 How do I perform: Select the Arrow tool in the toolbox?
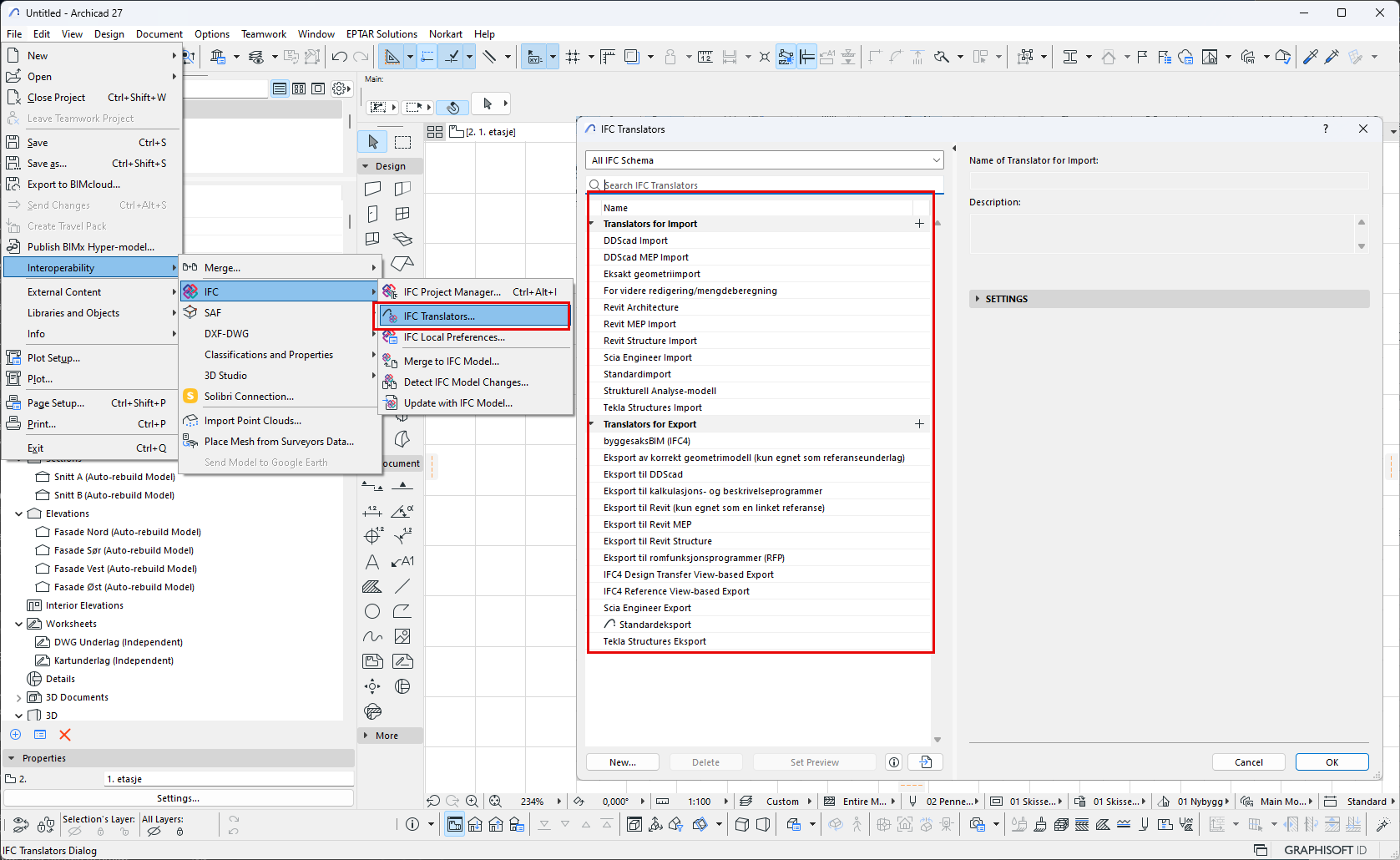point(373,142)
